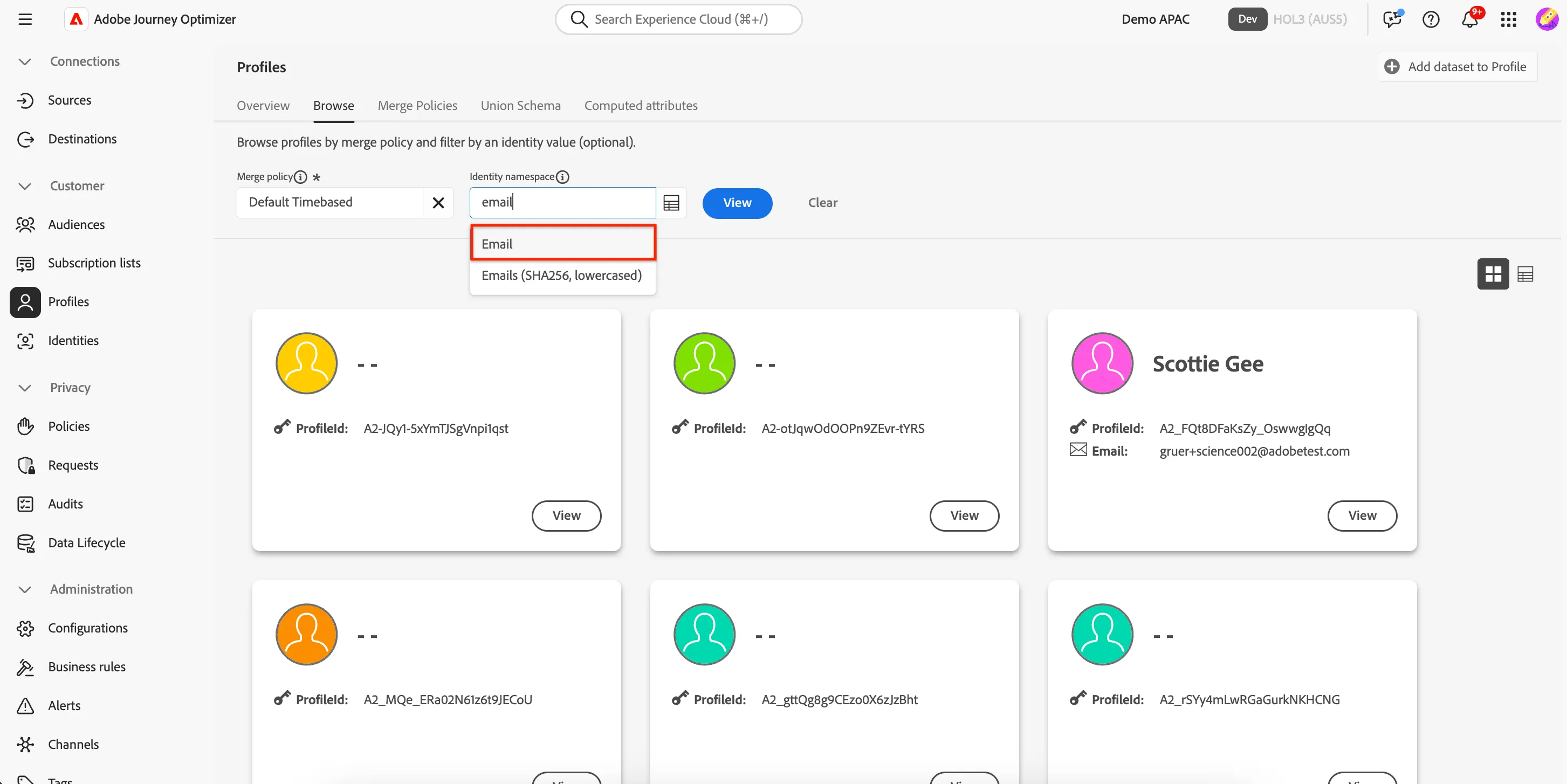1567x784 pixels.
Task: Collapse the Customer section
Action: 25,186
